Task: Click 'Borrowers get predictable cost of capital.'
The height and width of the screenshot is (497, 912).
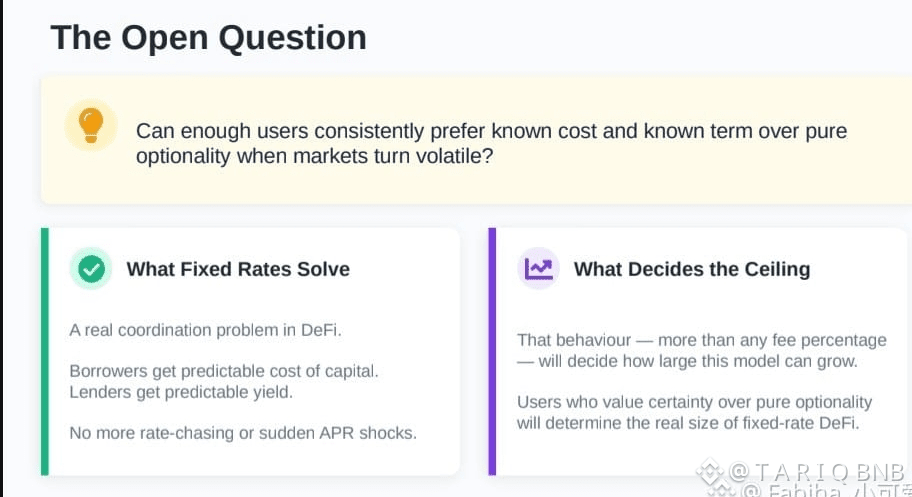Action: click(224, 371)
